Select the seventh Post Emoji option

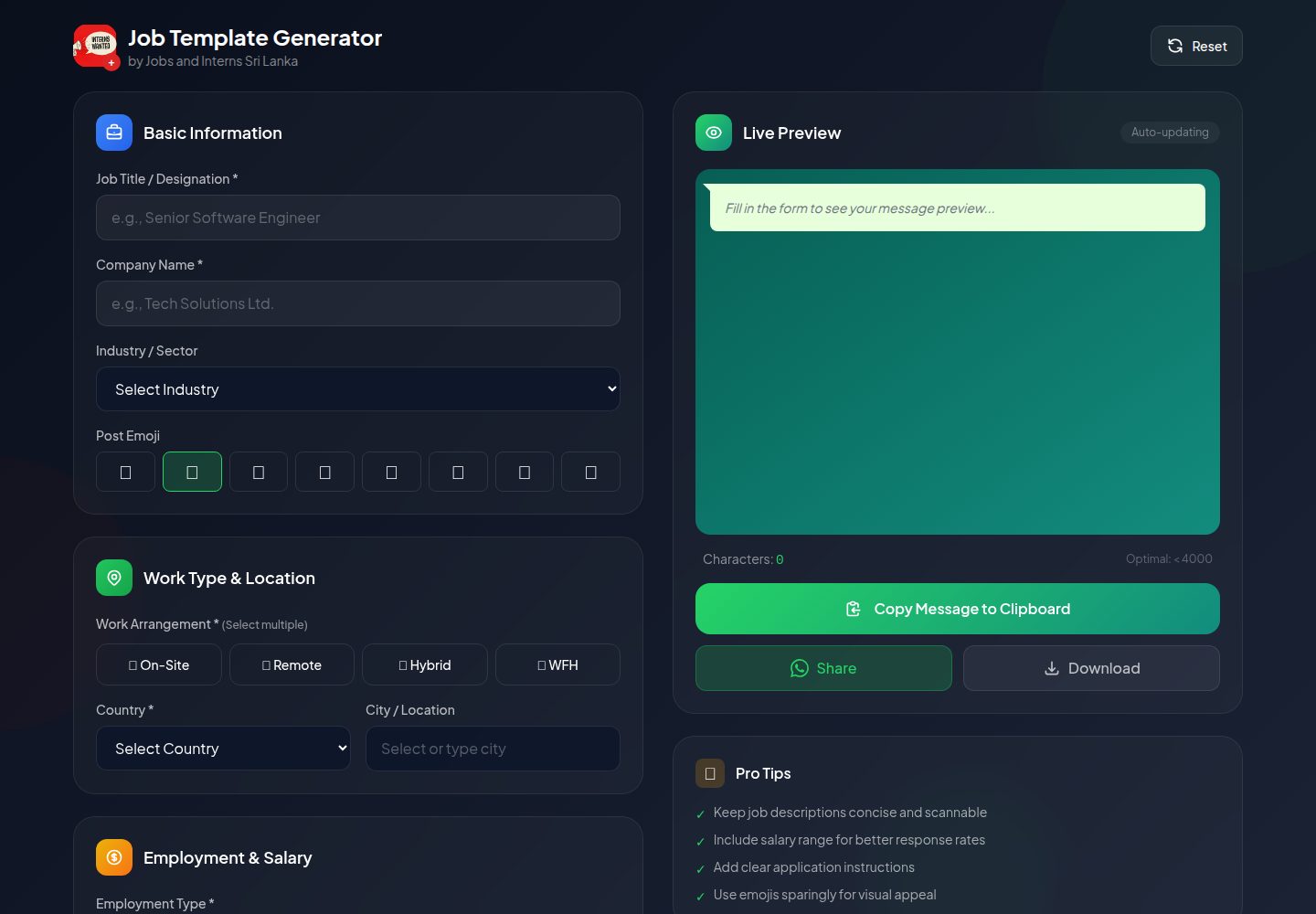point(525,472)
